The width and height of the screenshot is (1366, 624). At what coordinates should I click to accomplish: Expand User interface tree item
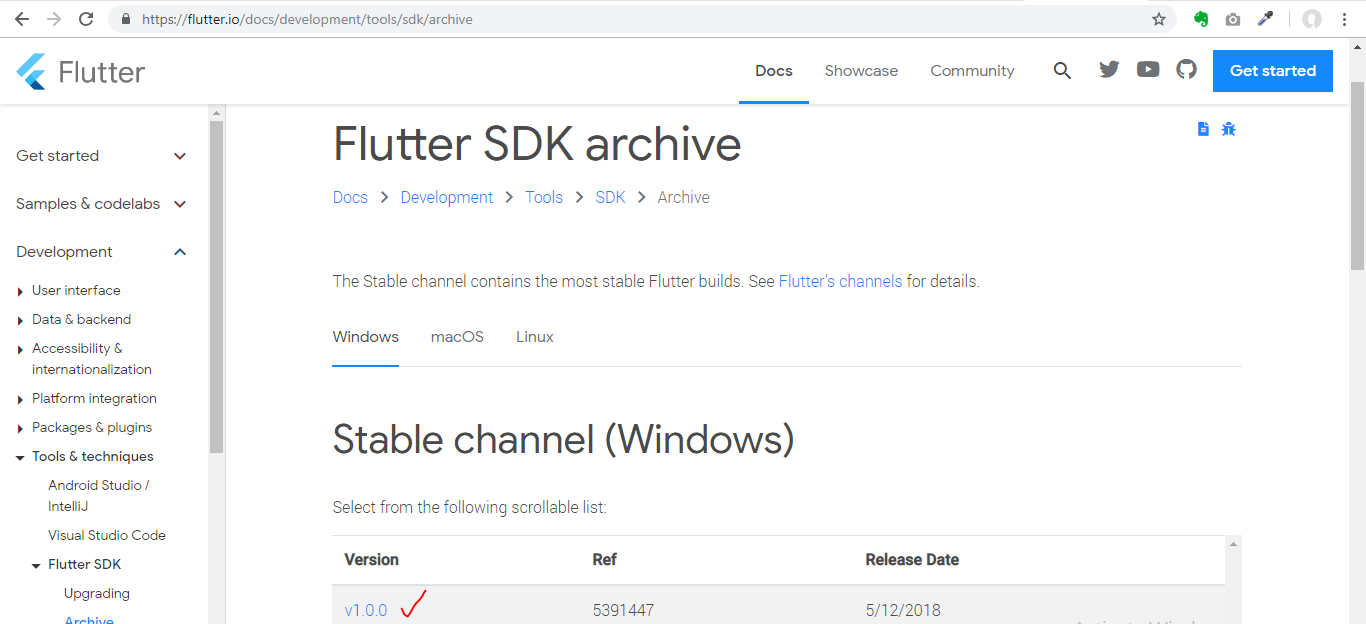21,291
